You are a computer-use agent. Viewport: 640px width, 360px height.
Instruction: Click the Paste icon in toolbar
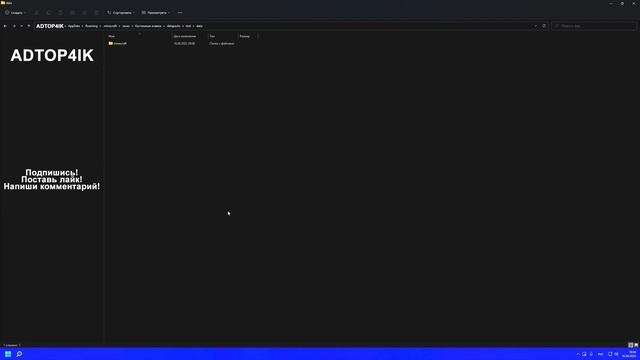pyautogui.click(x=60, y=13)
